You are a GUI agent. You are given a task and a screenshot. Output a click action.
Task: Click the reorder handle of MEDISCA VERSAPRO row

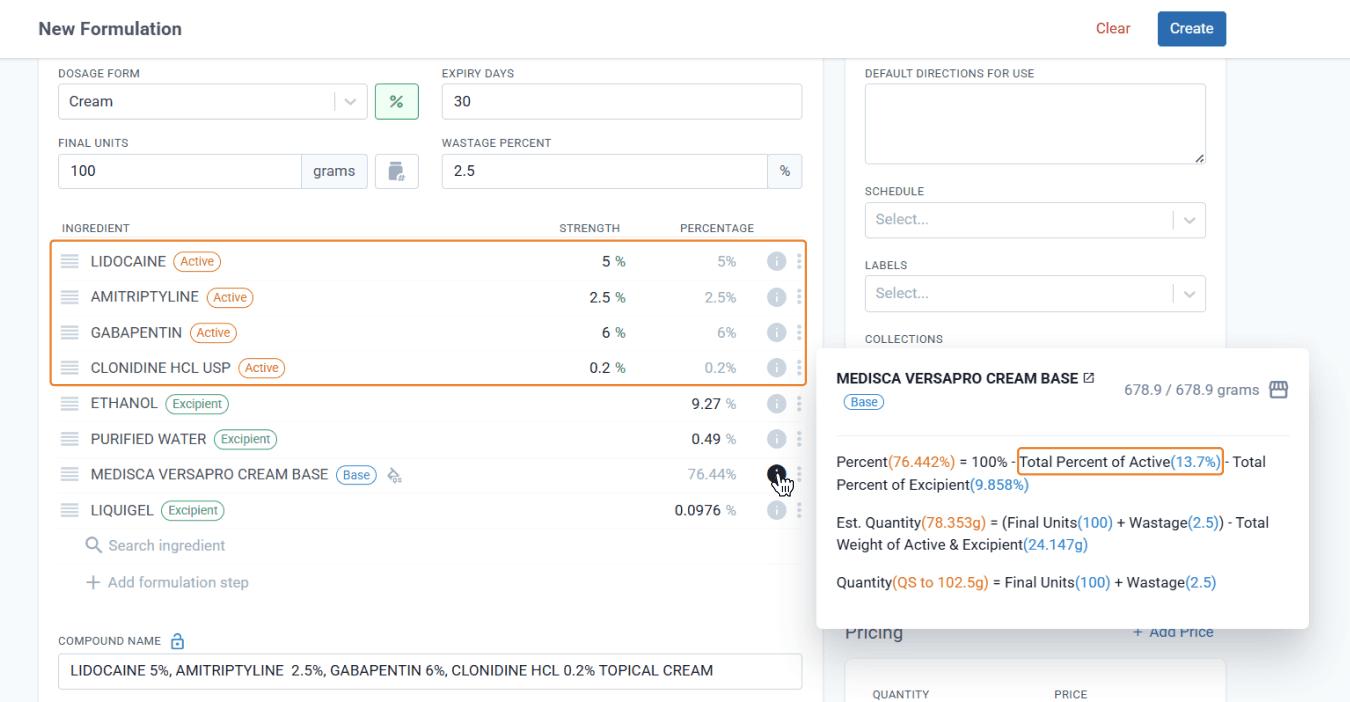pyautogui.click(x=69, y=475)
